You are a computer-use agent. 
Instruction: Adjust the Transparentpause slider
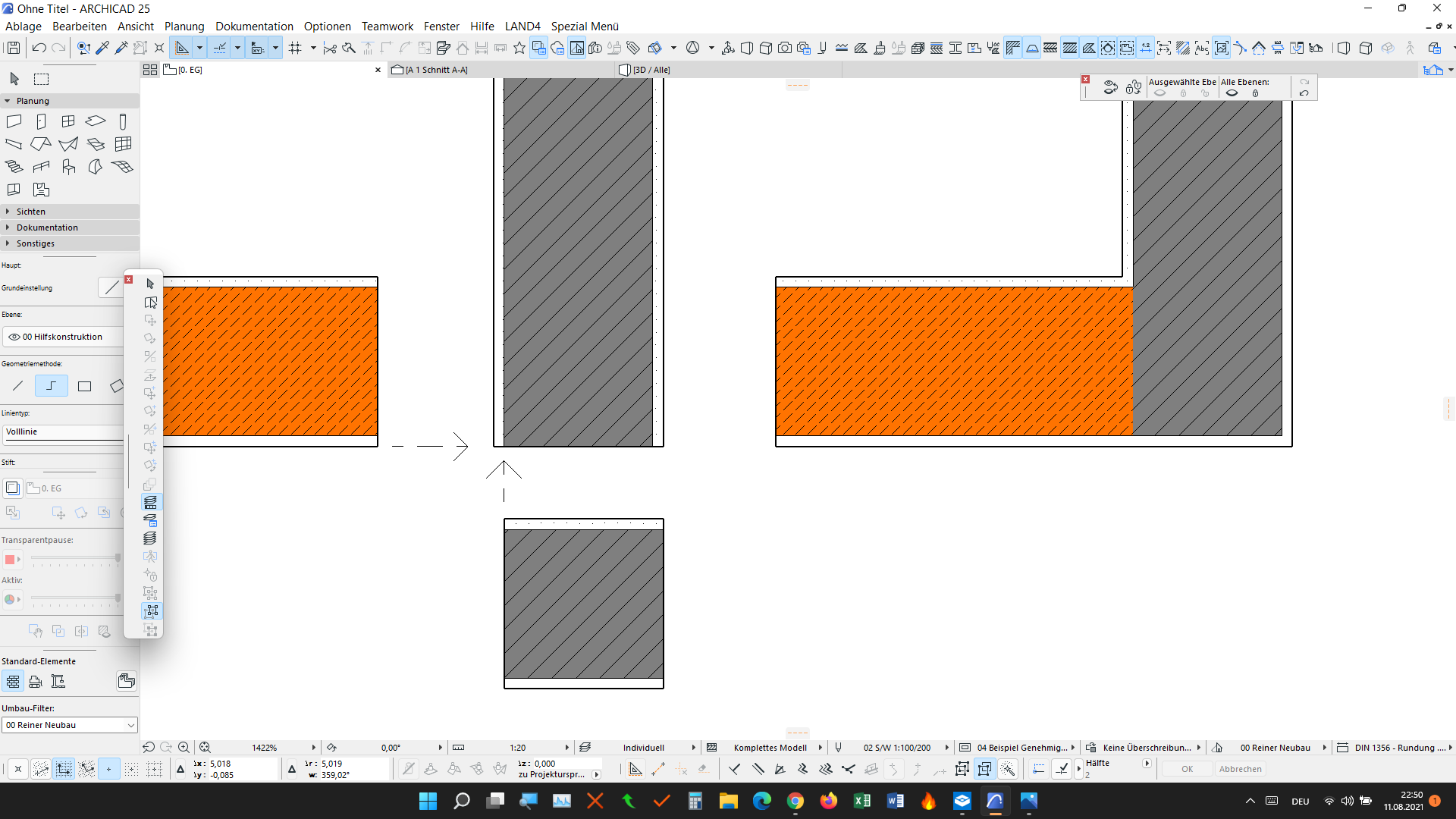pos(76,559)
